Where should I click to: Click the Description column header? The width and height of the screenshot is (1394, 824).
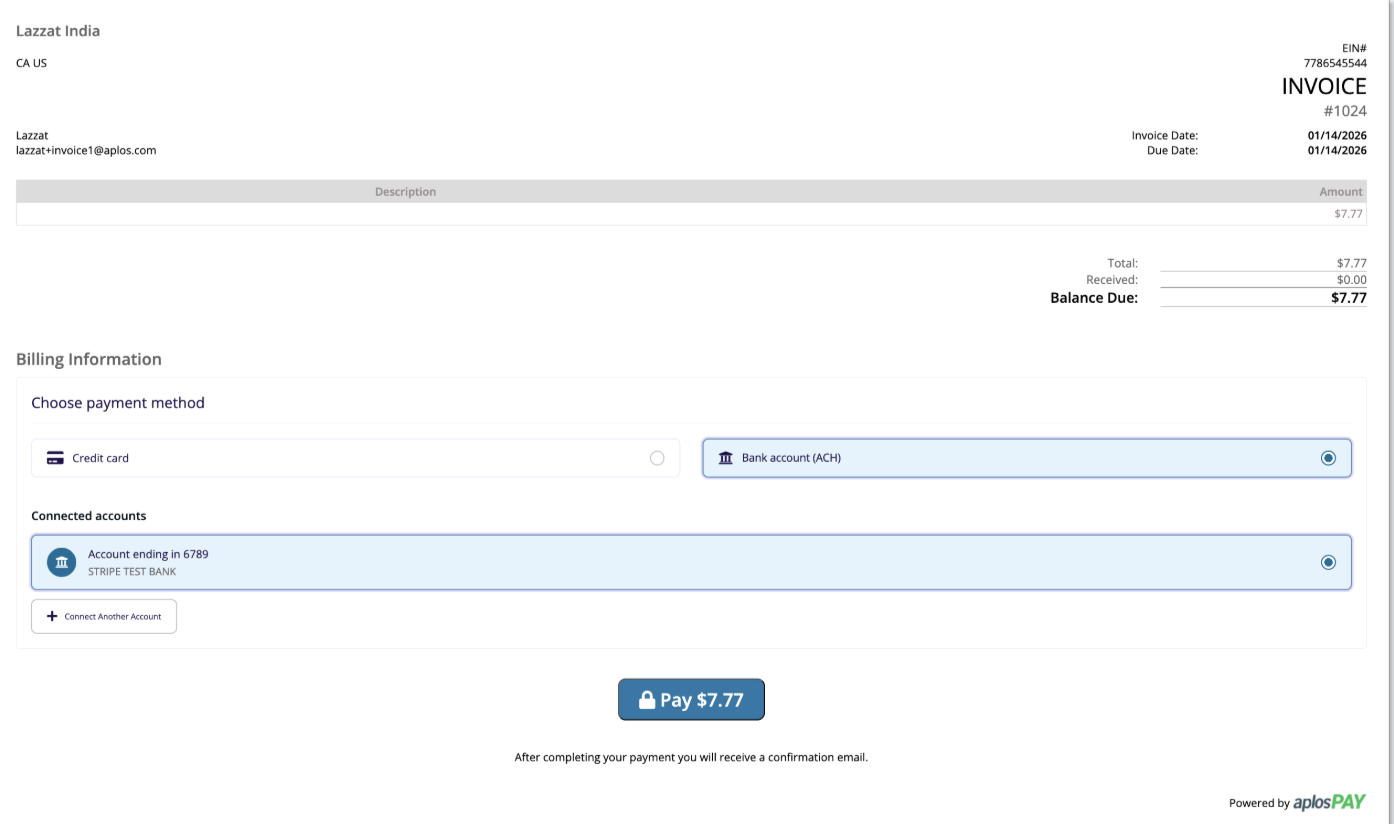pyautogui.click(x=405, y=192)
